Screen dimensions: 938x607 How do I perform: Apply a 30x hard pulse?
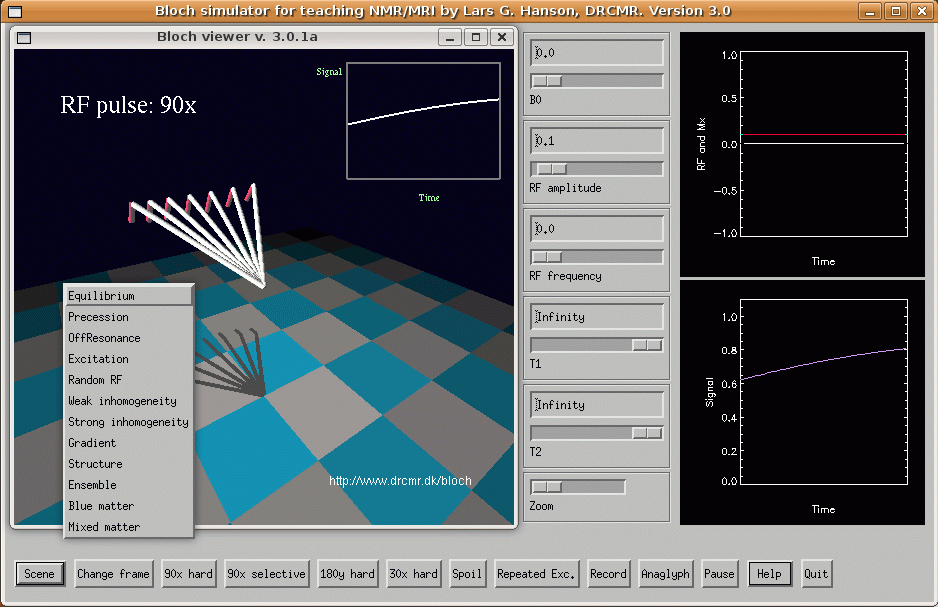tap(413, 574)
